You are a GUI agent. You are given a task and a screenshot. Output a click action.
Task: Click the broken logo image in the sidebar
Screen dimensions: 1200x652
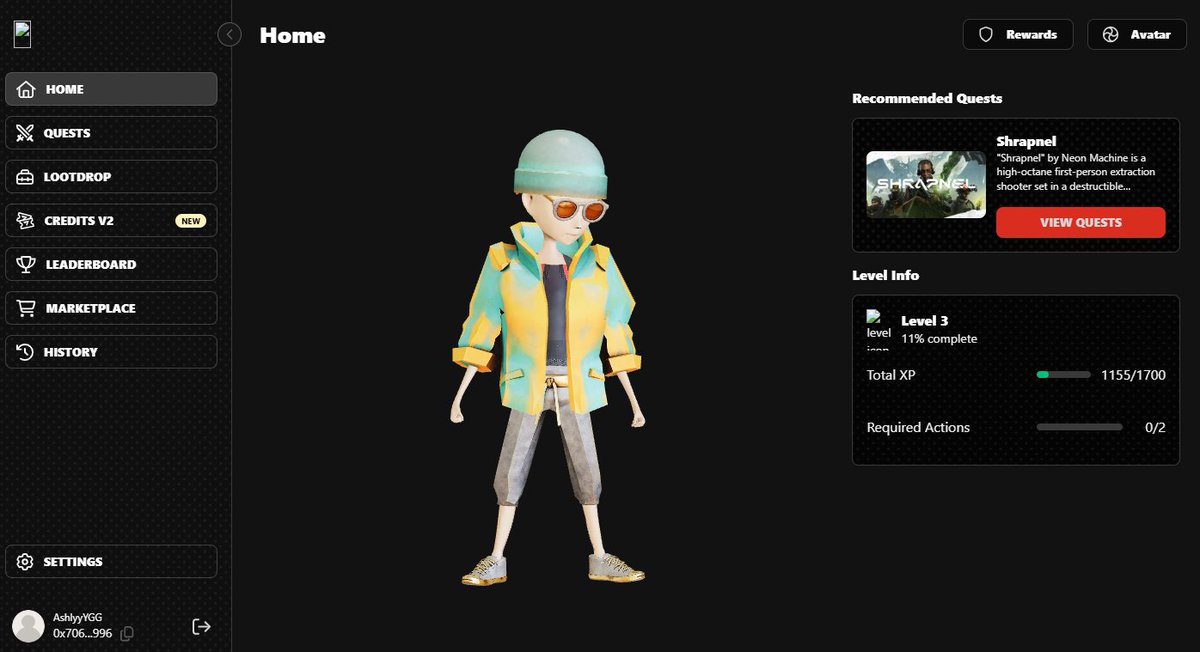(x=22, y=34)
